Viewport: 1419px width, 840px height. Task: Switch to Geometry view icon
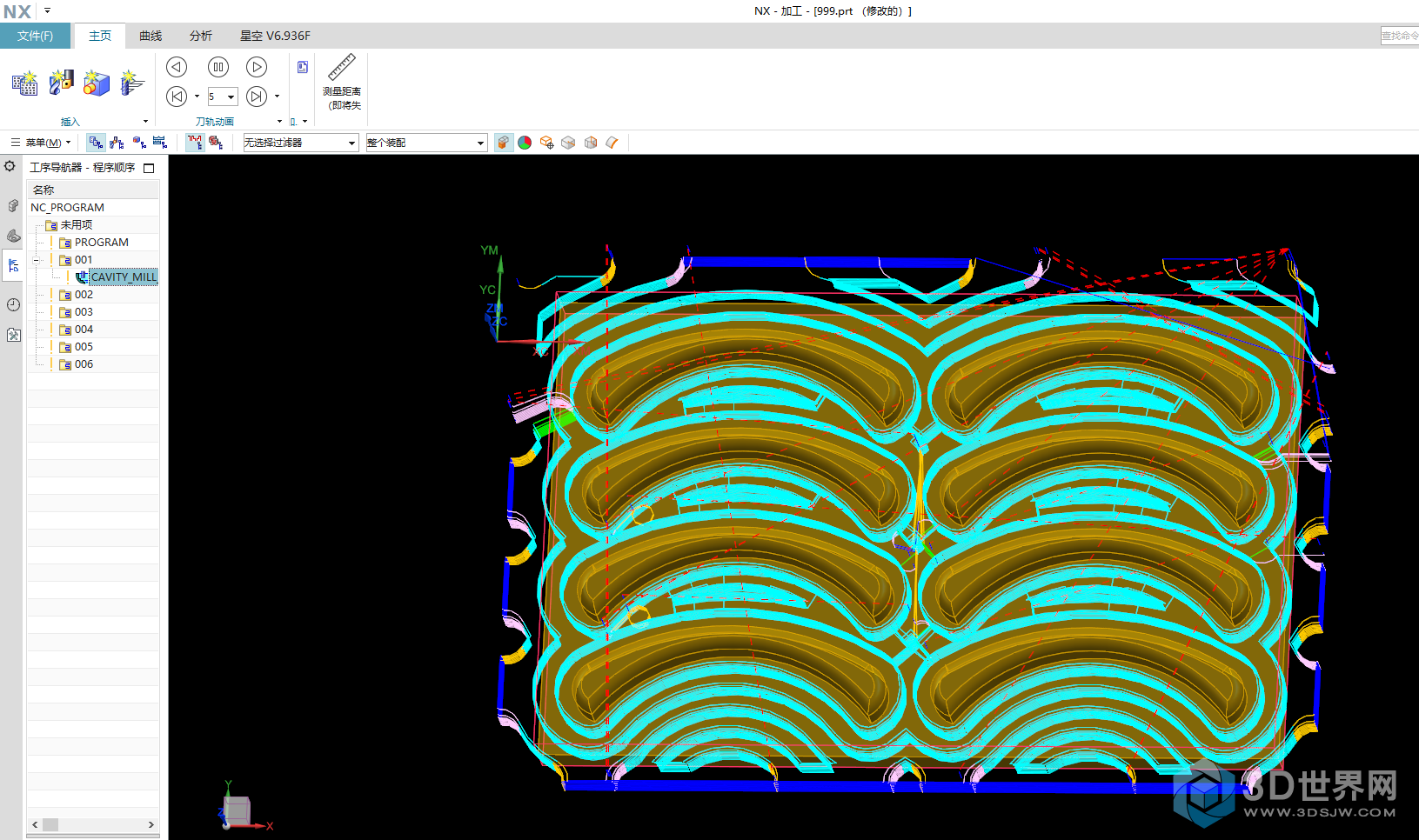(139, 143)
